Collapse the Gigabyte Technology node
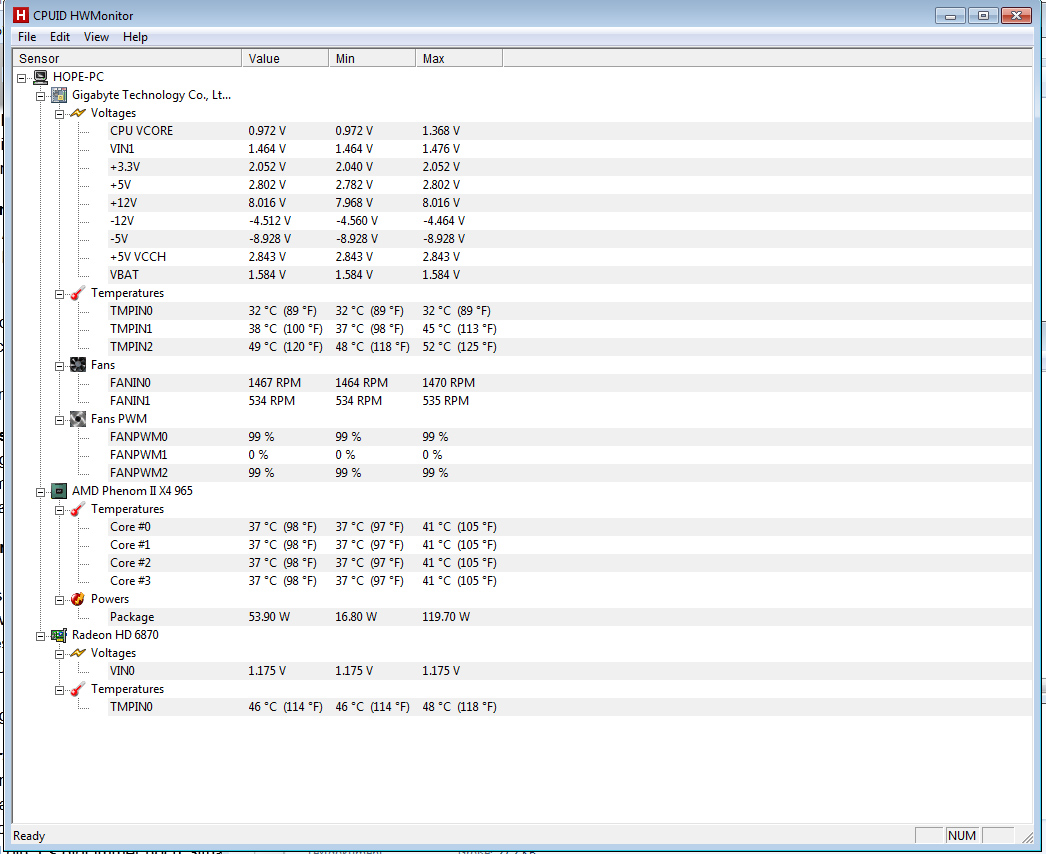1046x854 pixels. (40, 96)
